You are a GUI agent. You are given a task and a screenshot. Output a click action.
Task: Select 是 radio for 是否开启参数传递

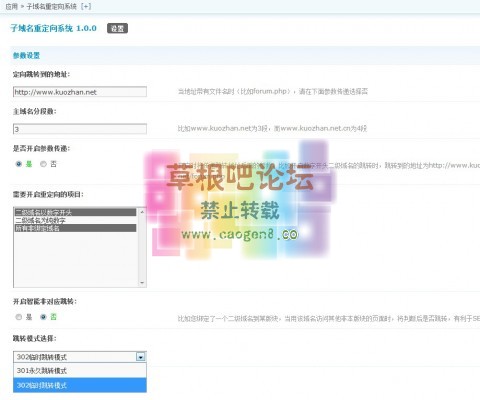tap(19, 164)
